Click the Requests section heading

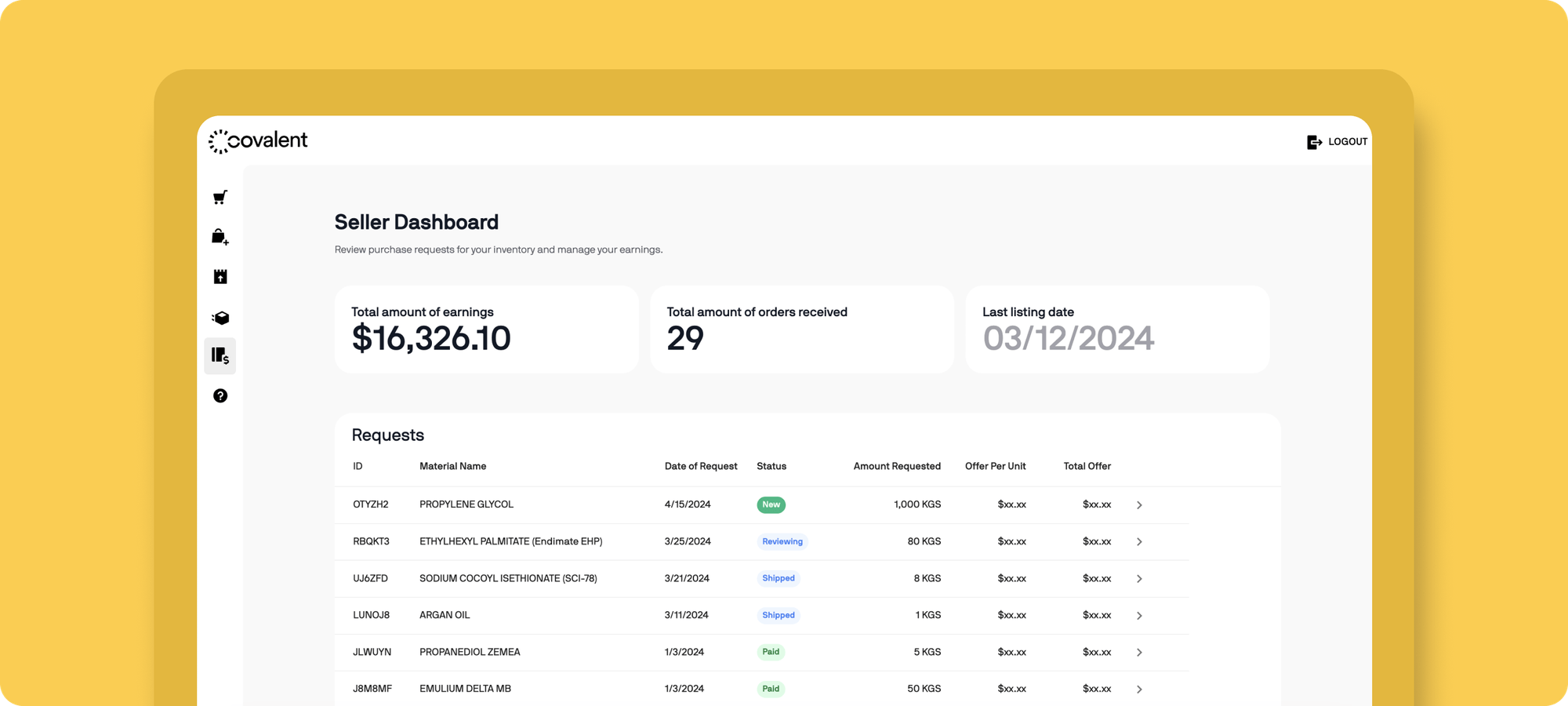point(388,435)
